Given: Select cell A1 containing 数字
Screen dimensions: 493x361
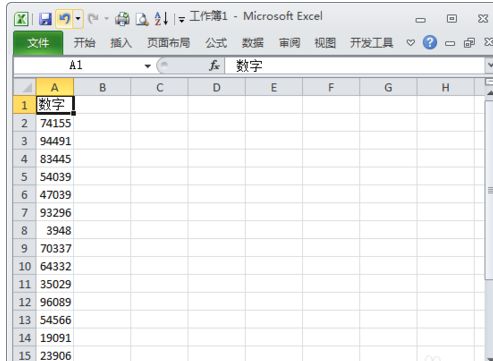Looking at the screenshot, I should click(55, 105).
